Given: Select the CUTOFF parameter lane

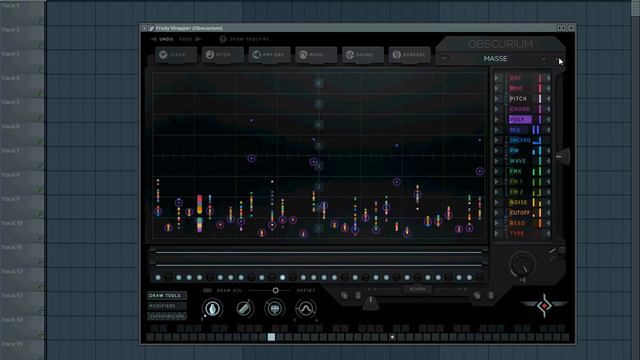Looking at the screenshot, I should click(521, 213).
